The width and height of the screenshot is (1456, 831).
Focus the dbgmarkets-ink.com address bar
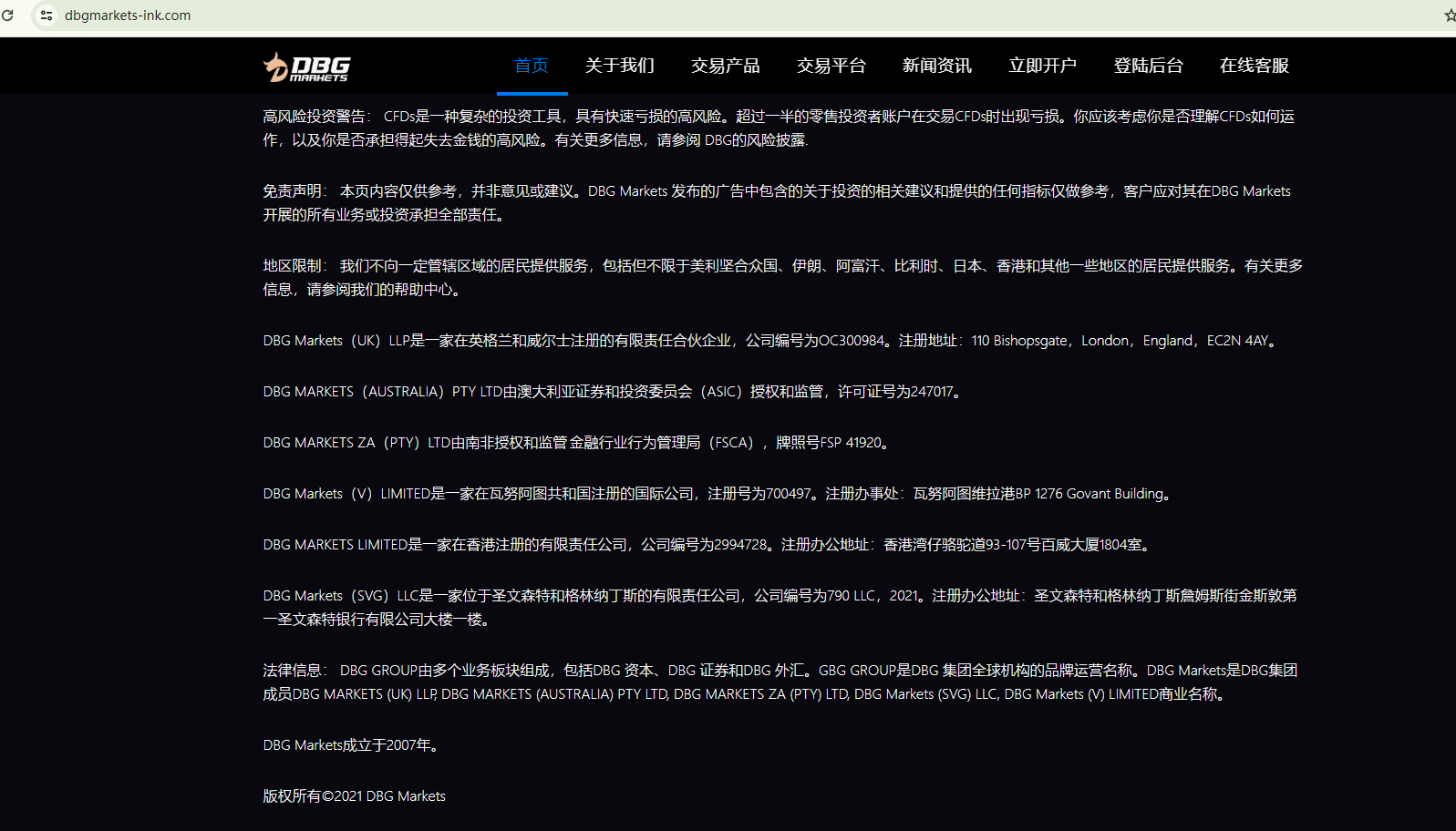click(x=128, y=15)
